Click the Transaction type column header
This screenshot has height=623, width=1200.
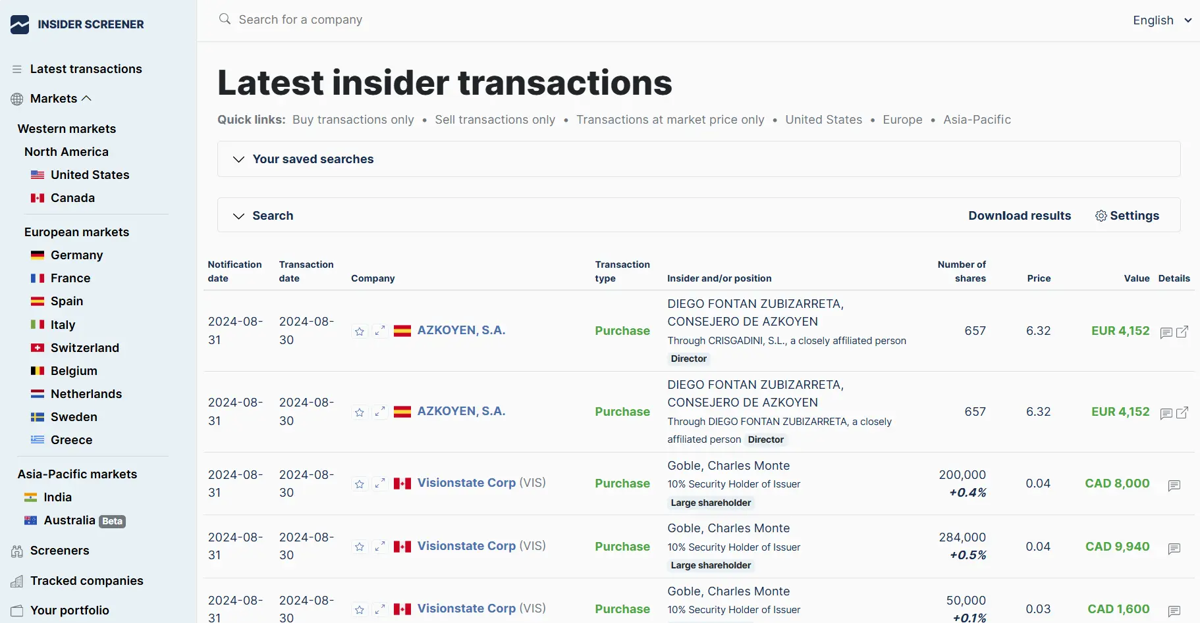click(x=622, y=271)
